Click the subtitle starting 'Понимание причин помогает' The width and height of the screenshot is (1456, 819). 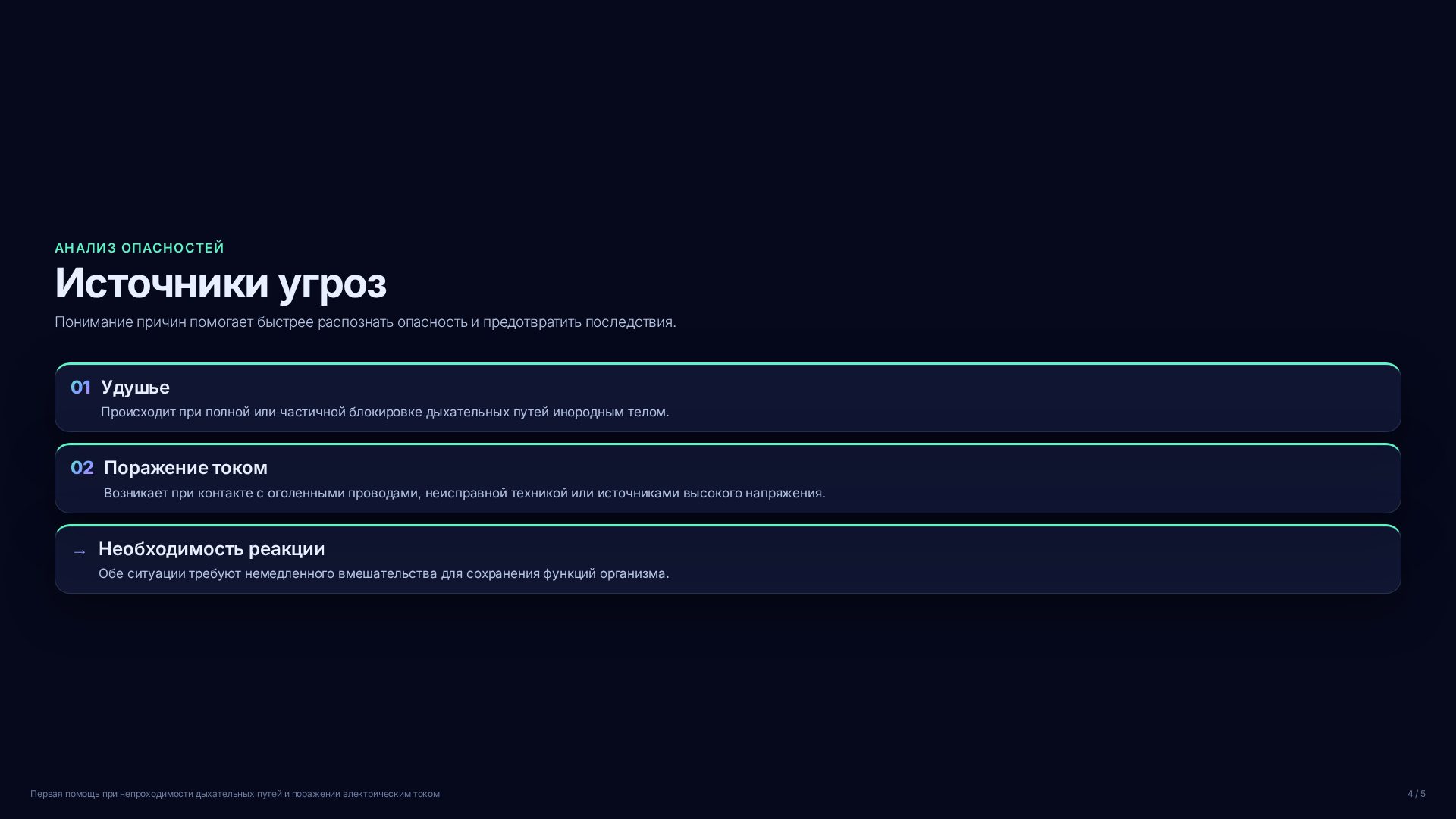click(x=366, y=322)
